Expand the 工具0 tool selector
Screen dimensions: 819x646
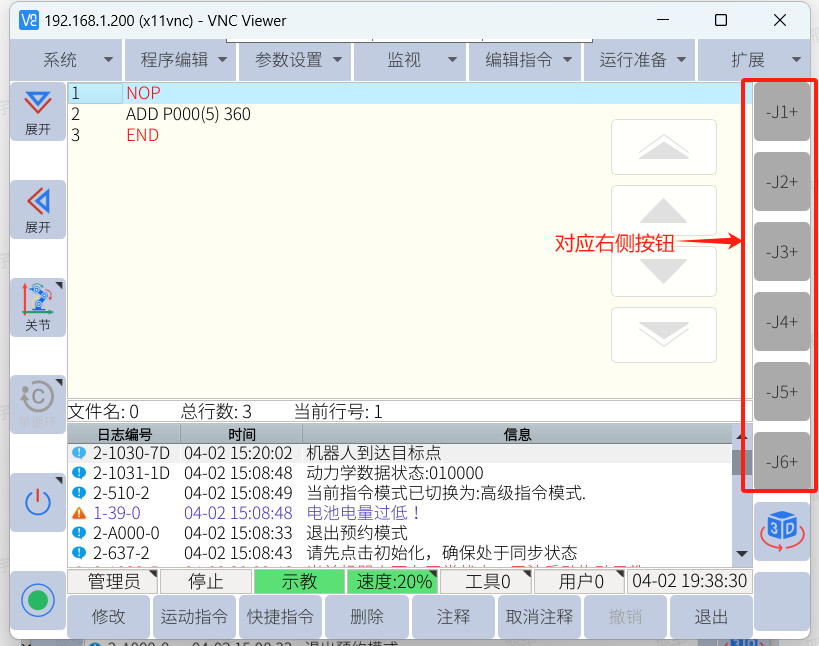(486, 581)
